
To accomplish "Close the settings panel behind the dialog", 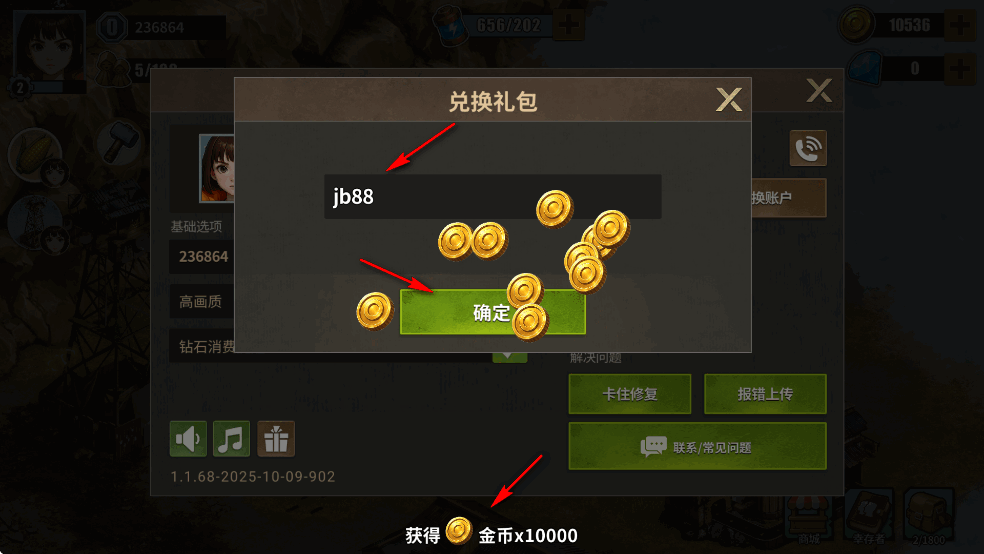I will [819, 90].
